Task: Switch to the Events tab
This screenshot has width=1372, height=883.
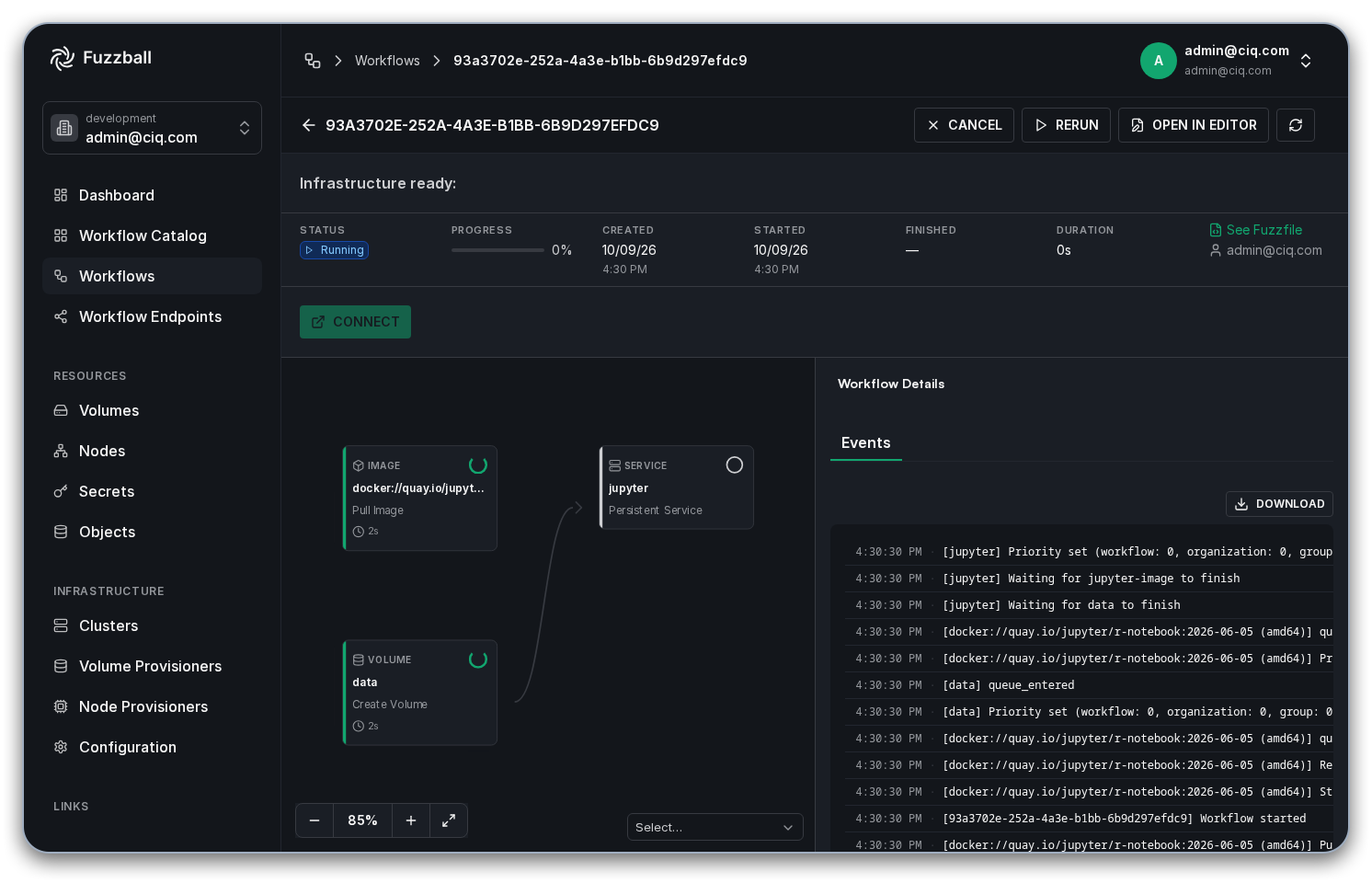Action: coord(865,443)
